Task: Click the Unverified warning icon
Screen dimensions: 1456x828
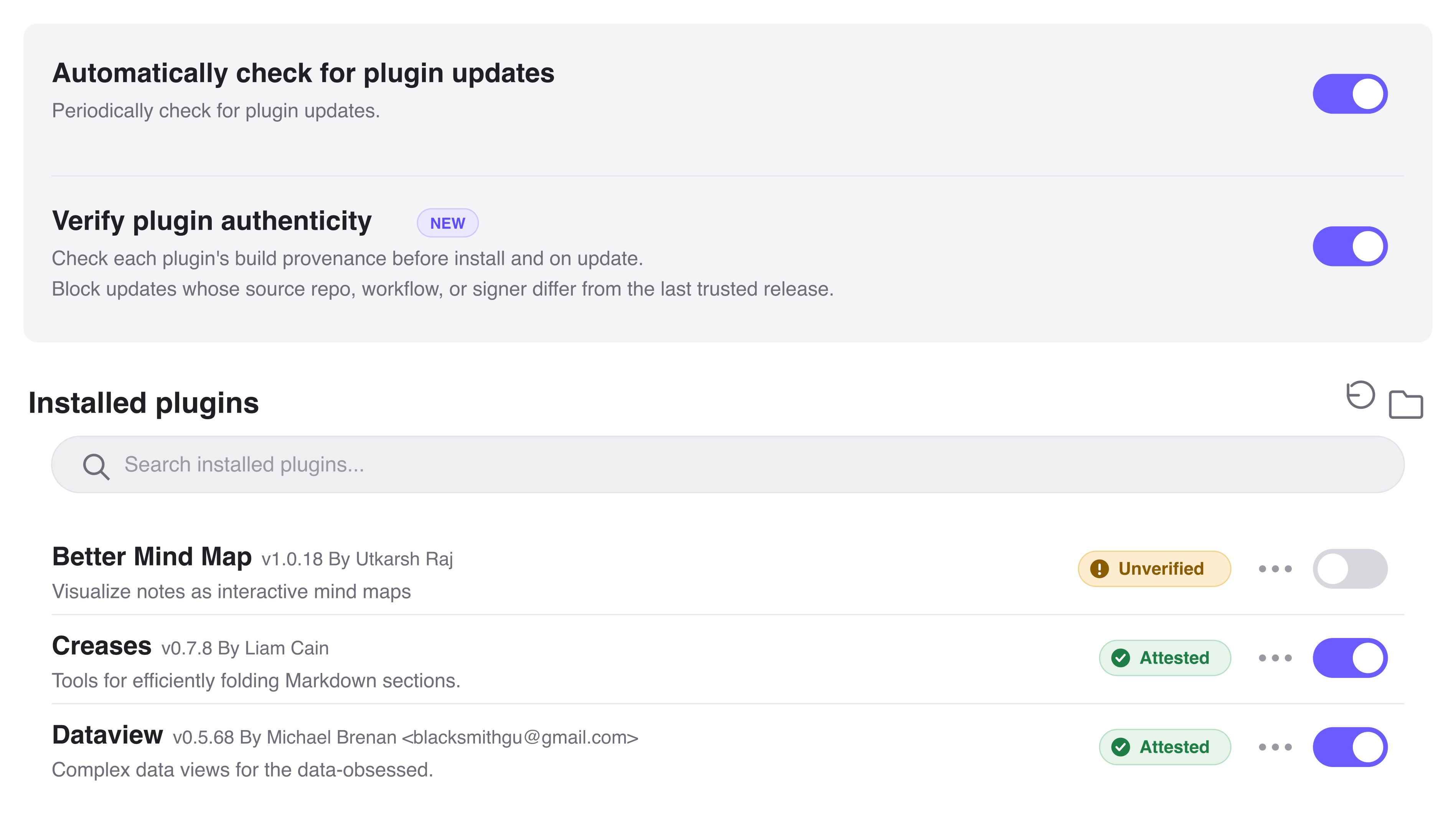Action: (1099, 569)
